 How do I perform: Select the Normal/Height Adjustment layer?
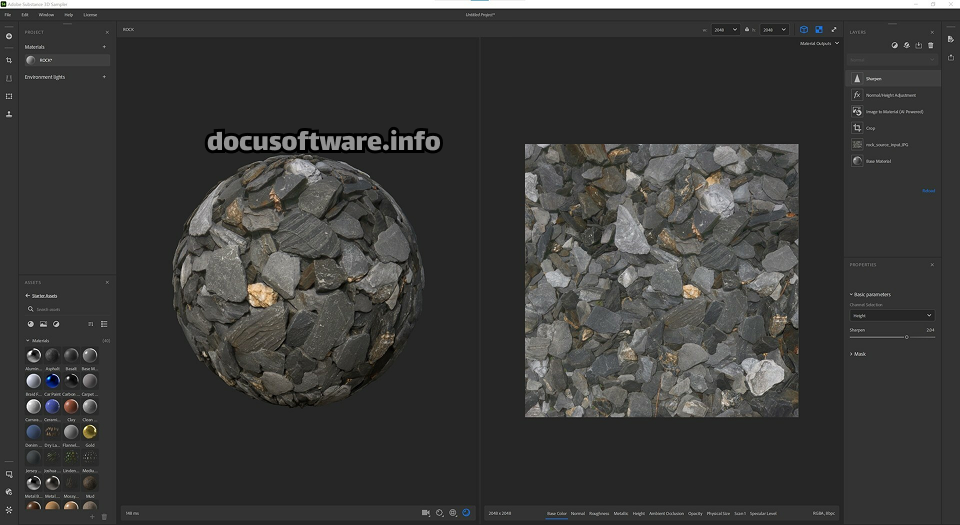[893, 95]
